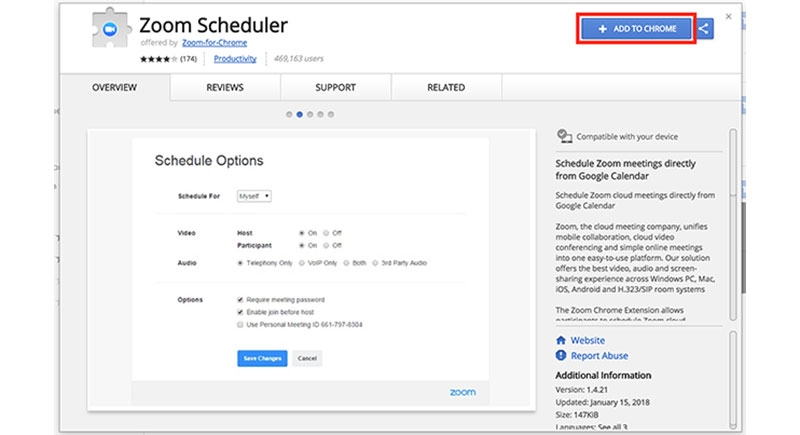Click the Zoom Scheduler puzzle-piece icon
Screen dimensions: 800x435
point(109,28)
